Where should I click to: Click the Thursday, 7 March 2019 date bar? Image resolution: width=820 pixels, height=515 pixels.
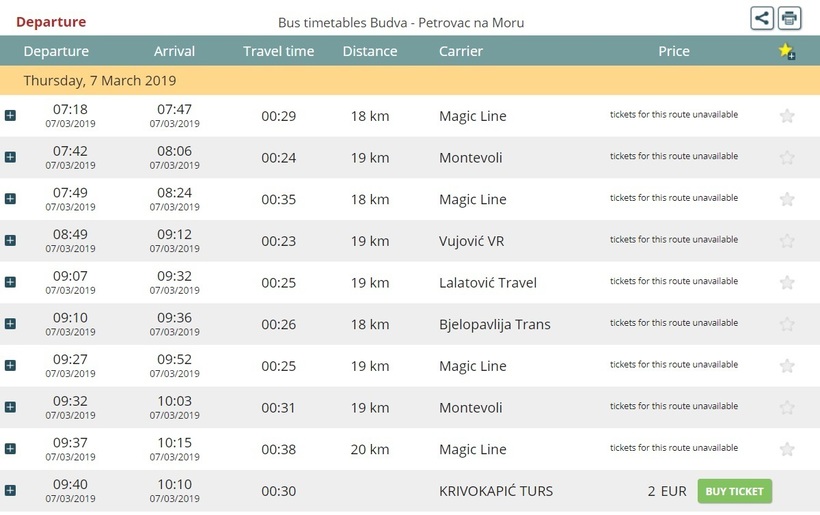pos(410,81)
